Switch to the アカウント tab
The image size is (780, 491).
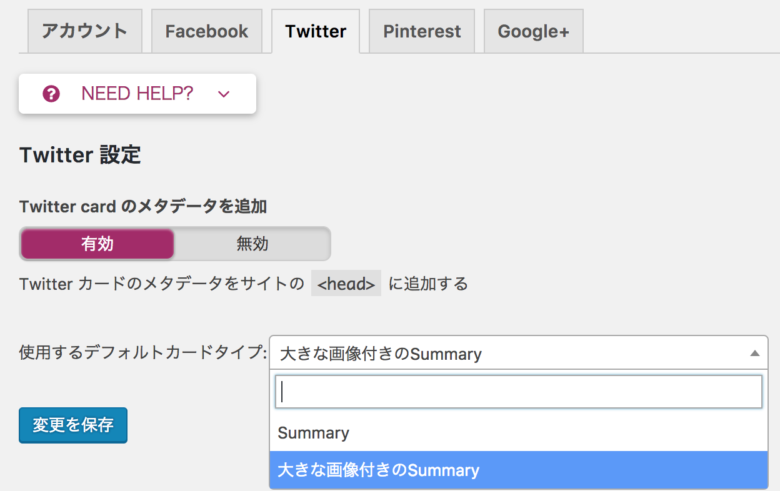click(85, 31)
